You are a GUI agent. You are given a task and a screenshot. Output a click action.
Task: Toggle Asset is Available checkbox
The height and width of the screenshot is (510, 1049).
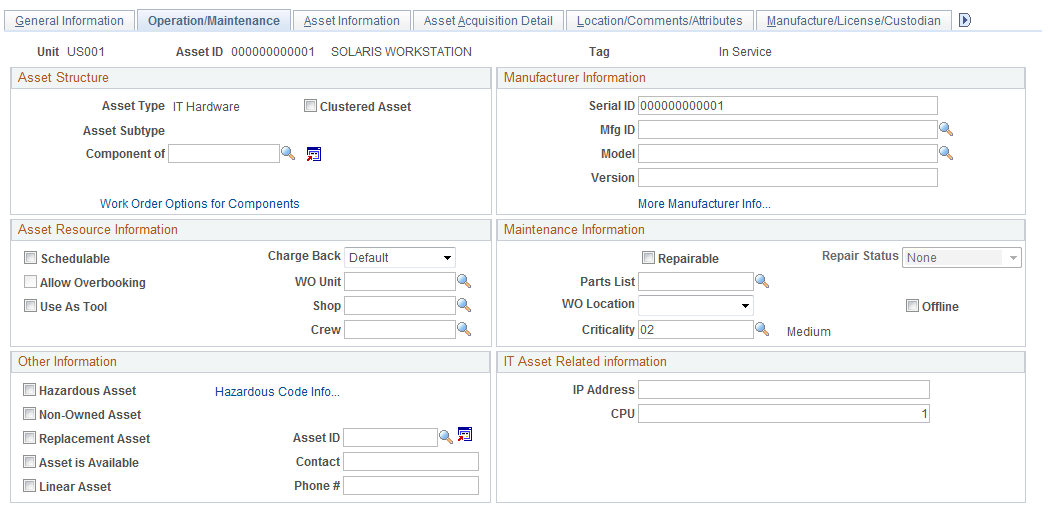coord(29,462)
